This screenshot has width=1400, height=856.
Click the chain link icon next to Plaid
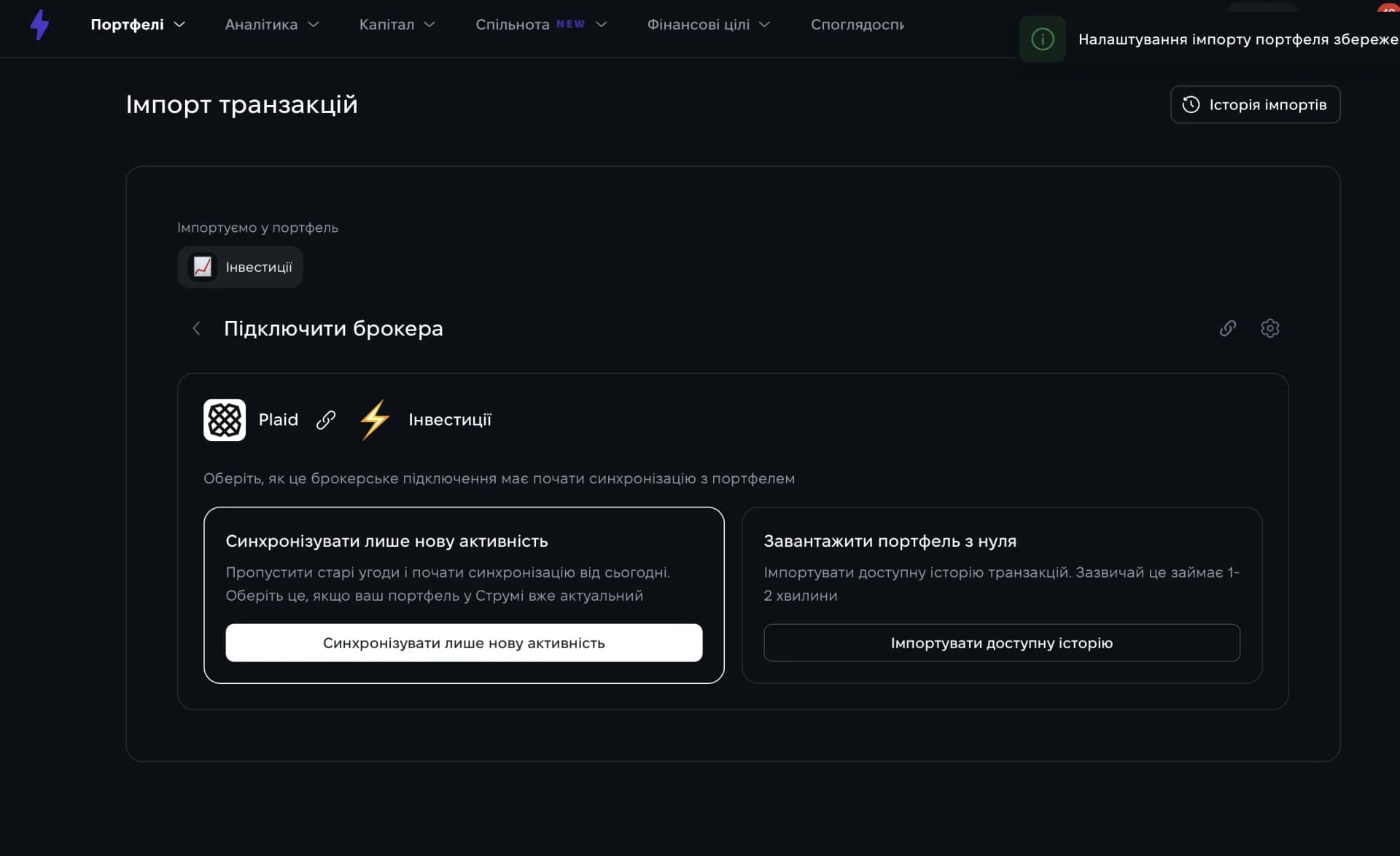click(x=326, y=419)
